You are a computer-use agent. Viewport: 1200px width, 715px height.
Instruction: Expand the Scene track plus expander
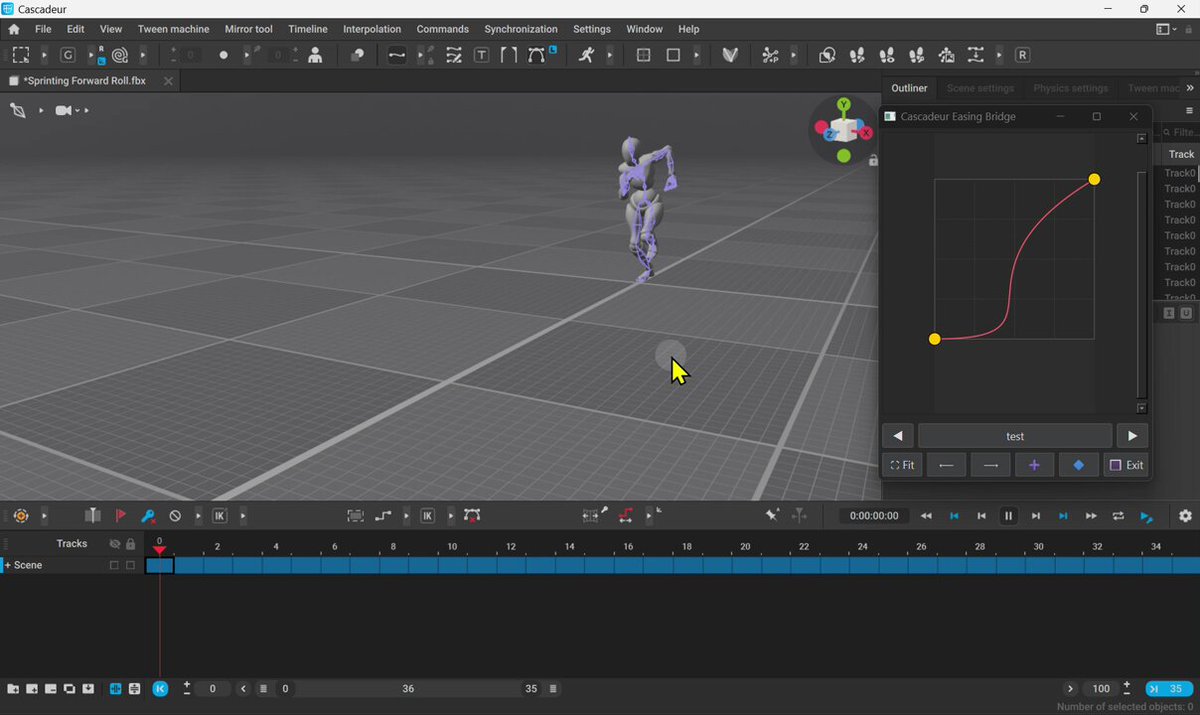click(x=8, y=565)
